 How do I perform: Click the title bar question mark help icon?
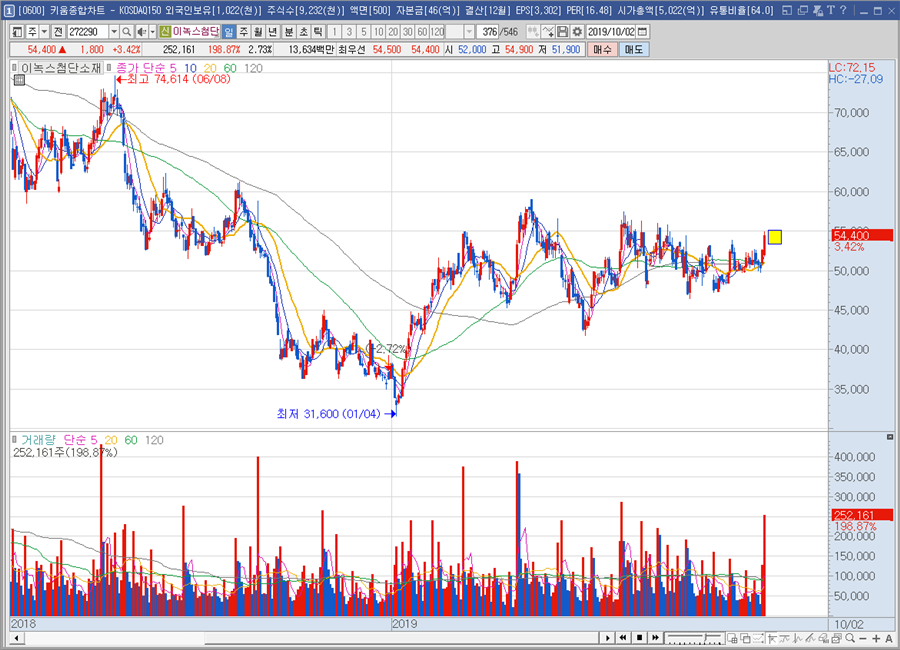pyautogui.click(x=843, y=10)
